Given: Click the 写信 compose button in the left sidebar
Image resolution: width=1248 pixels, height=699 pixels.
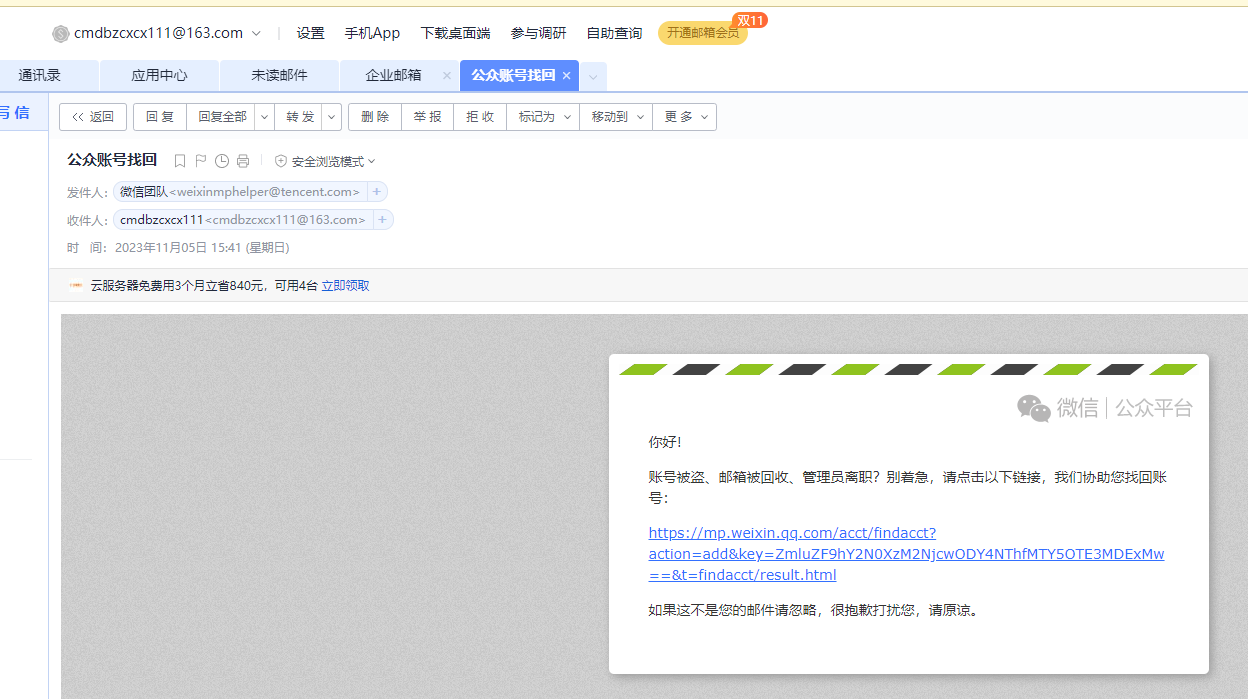Looking at the screenshot, I should 15,113.
